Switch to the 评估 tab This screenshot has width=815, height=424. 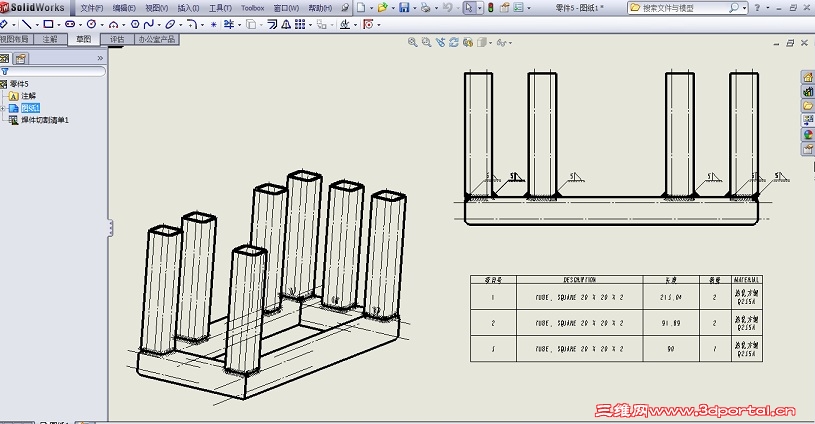pos(117,39)
